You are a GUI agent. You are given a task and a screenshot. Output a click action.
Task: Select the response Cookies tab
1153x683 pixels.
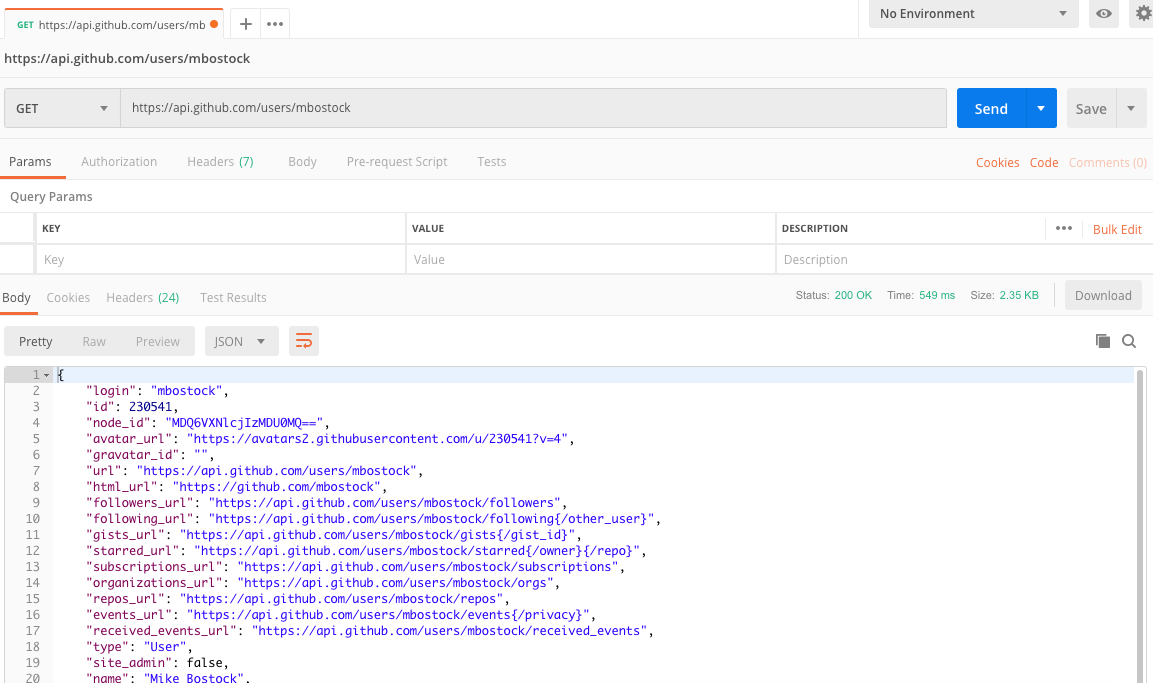tap(68, 298)
